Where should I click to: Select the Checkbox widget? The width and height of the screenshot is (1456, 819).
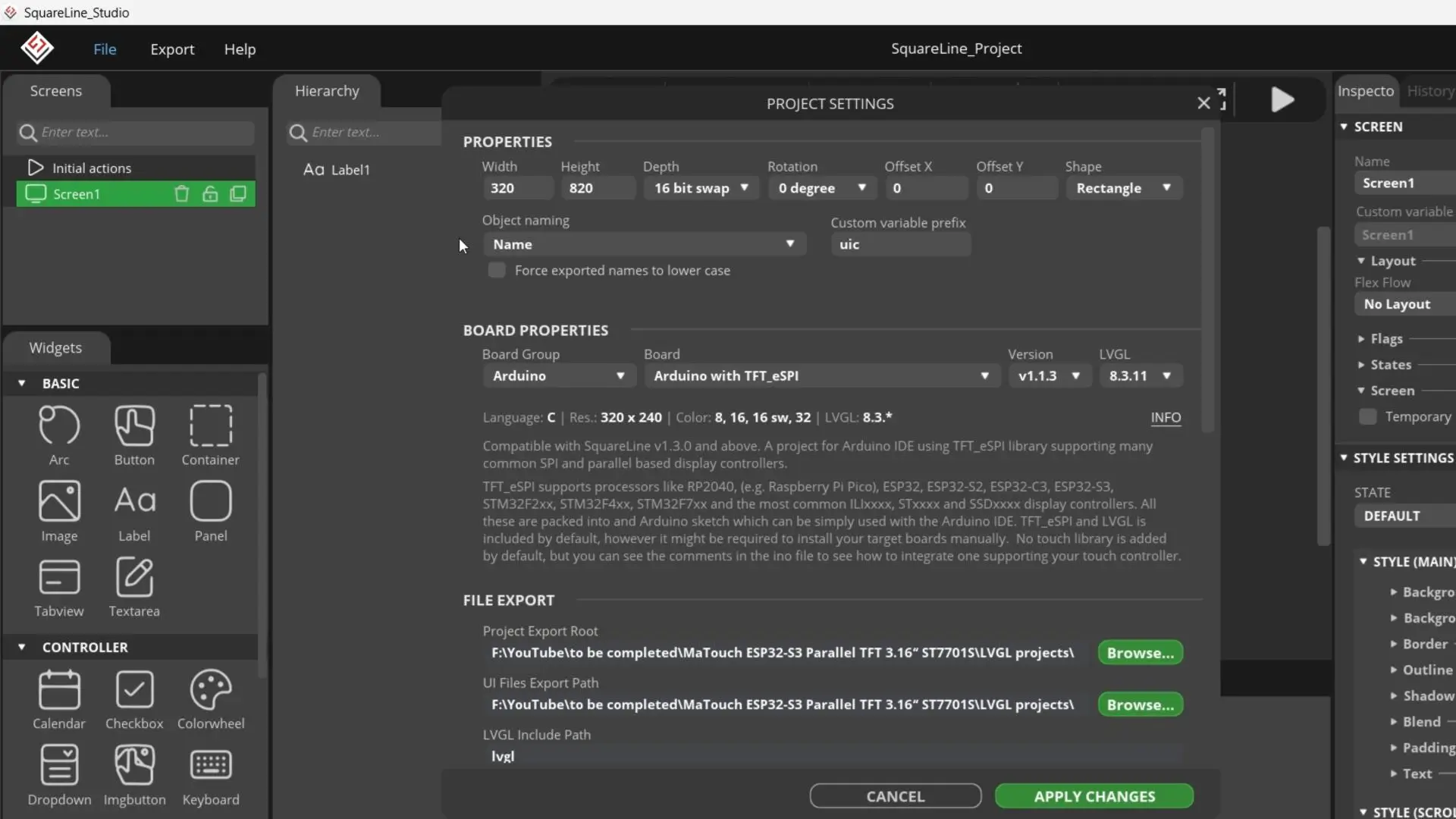tap(134, 699)
